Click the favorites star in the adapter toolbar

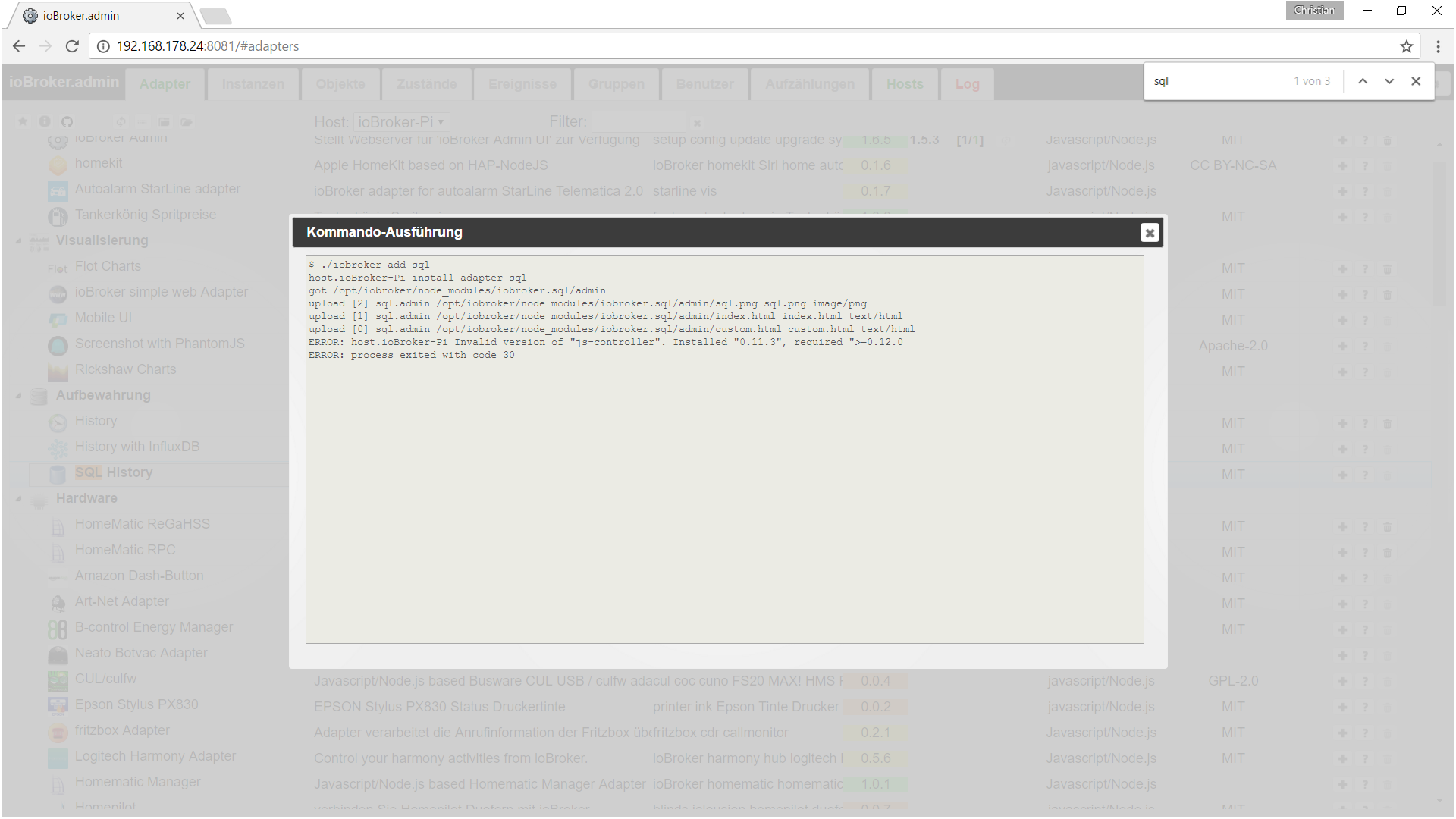click(23, 121)
